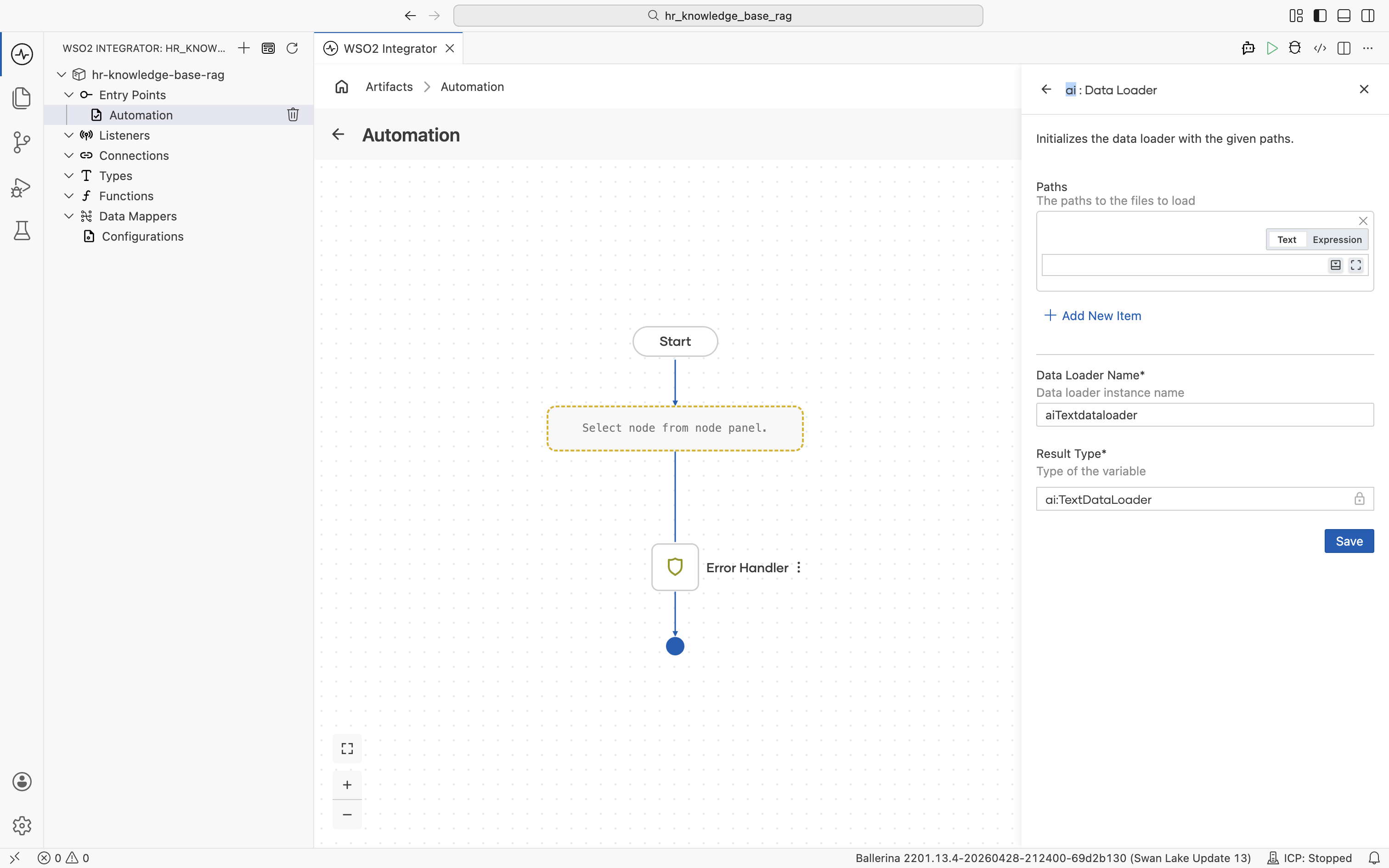Image resolution: width=1389 pixels, height=868 pixels.
Task: Show source code view
Action: pos(1320,48)
